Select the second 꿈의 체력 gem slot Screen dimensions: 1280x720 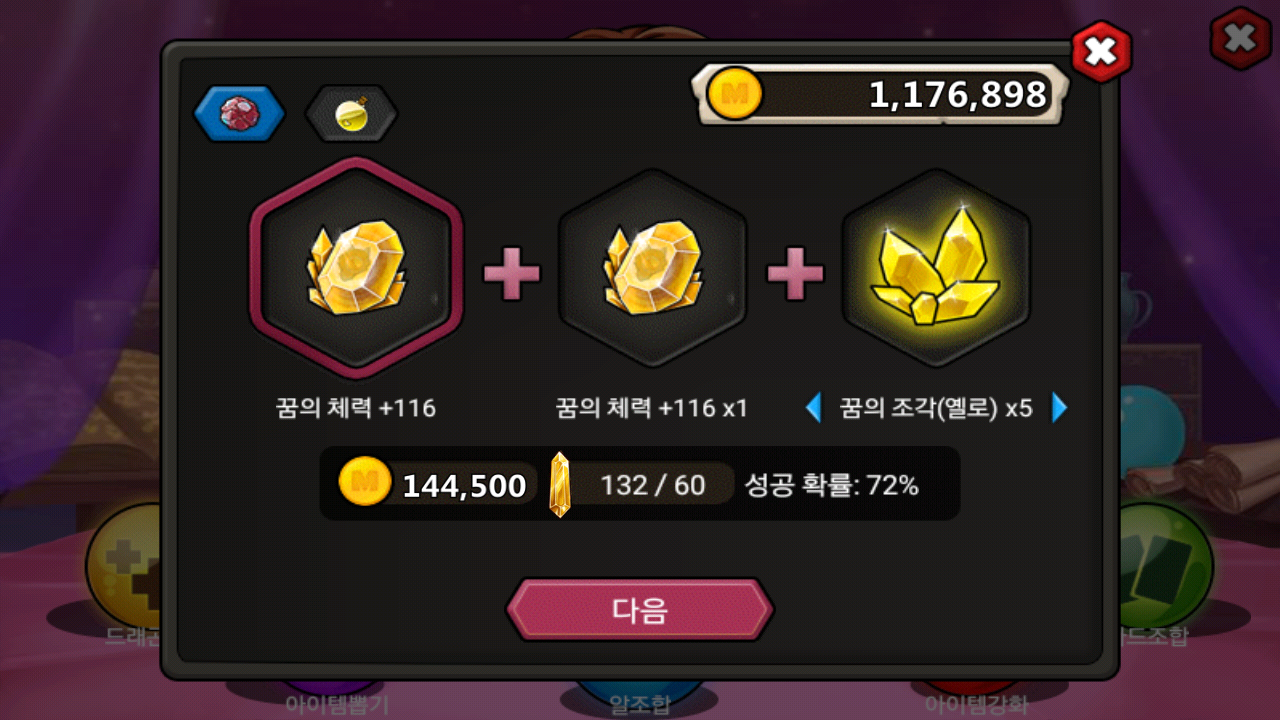click(652, 268)
